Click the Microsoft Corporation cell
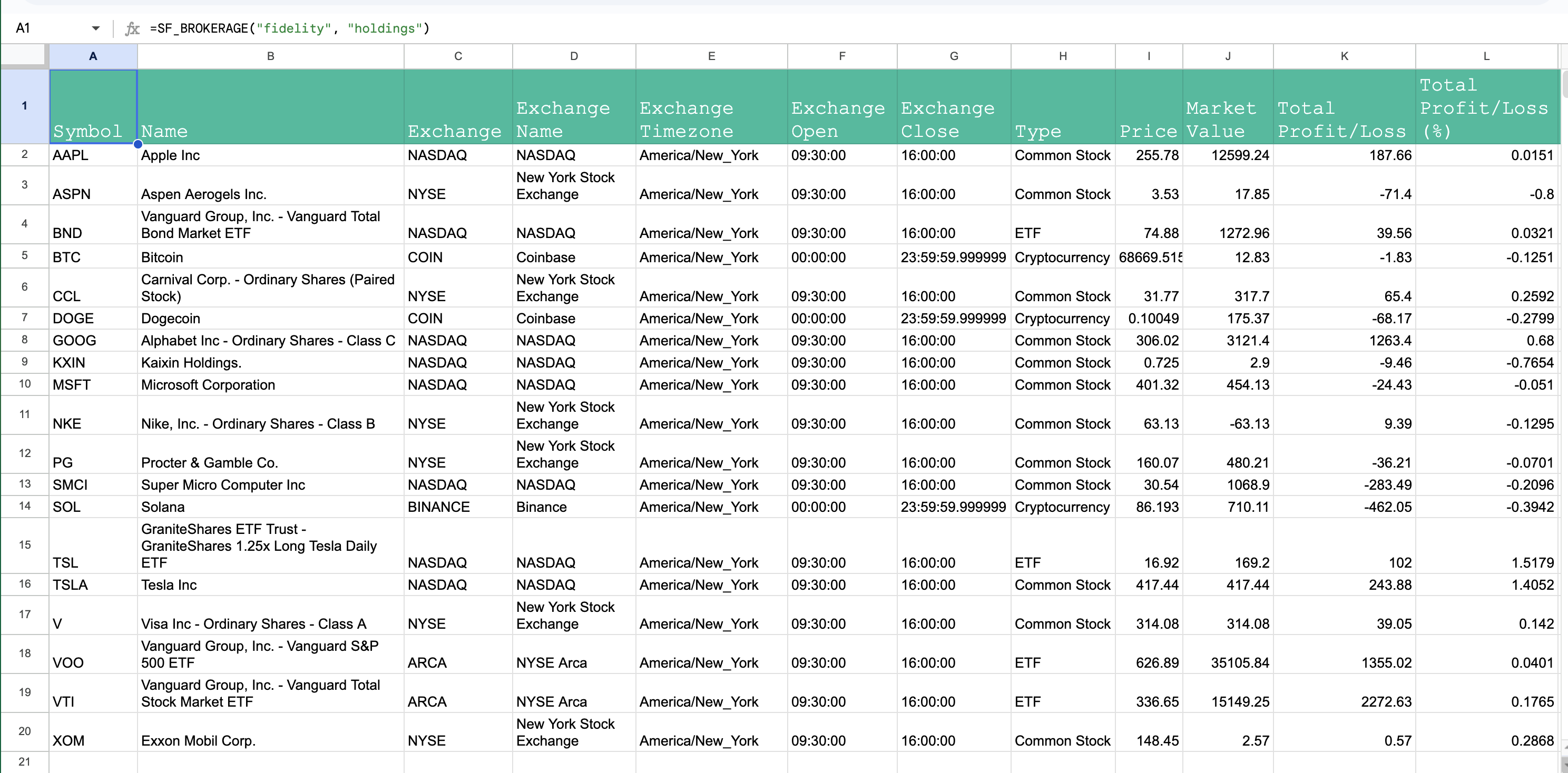Screen dimensions: 1568x773 (270, 384)
